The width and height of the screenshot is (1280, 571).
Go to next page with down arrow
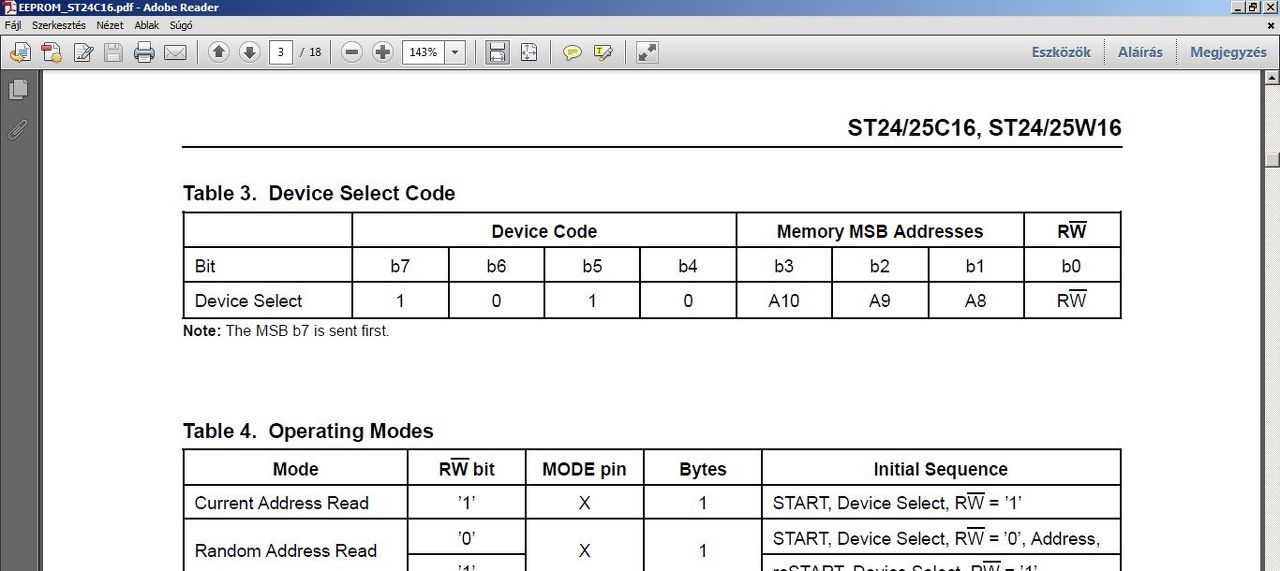coord(249,52)
